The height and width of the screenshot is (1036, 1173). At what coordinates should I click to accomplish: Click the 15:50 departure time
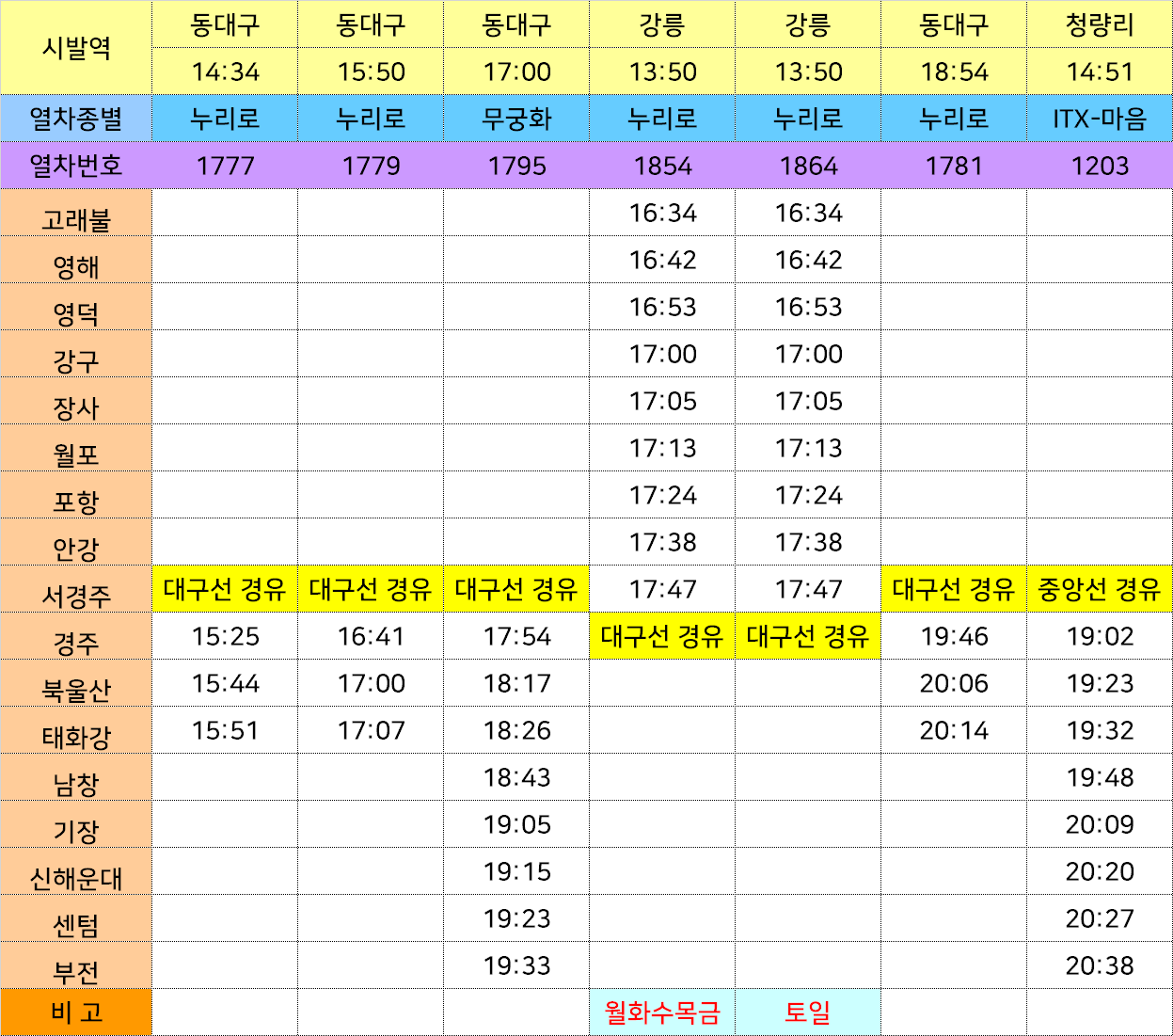(x=371, y=72)
